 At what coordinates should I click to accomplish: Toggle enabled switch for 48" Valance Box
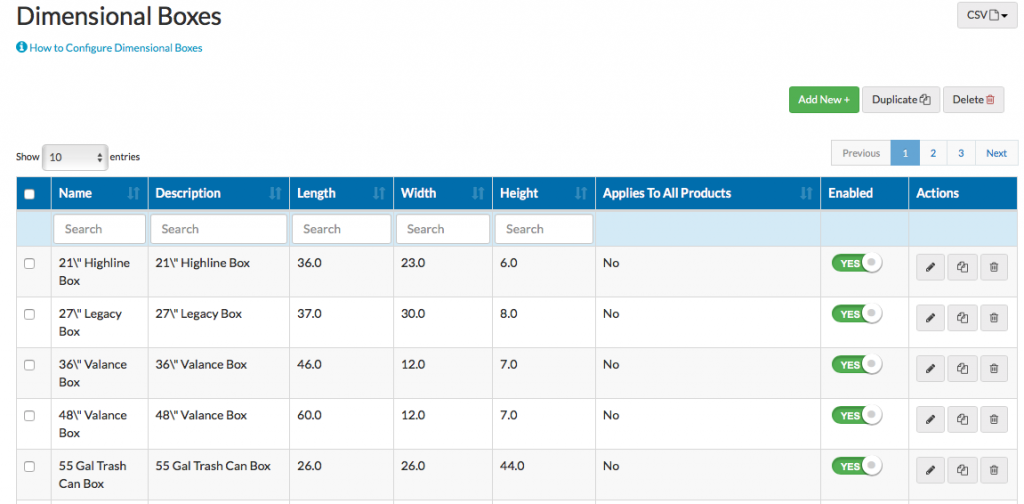857,415
